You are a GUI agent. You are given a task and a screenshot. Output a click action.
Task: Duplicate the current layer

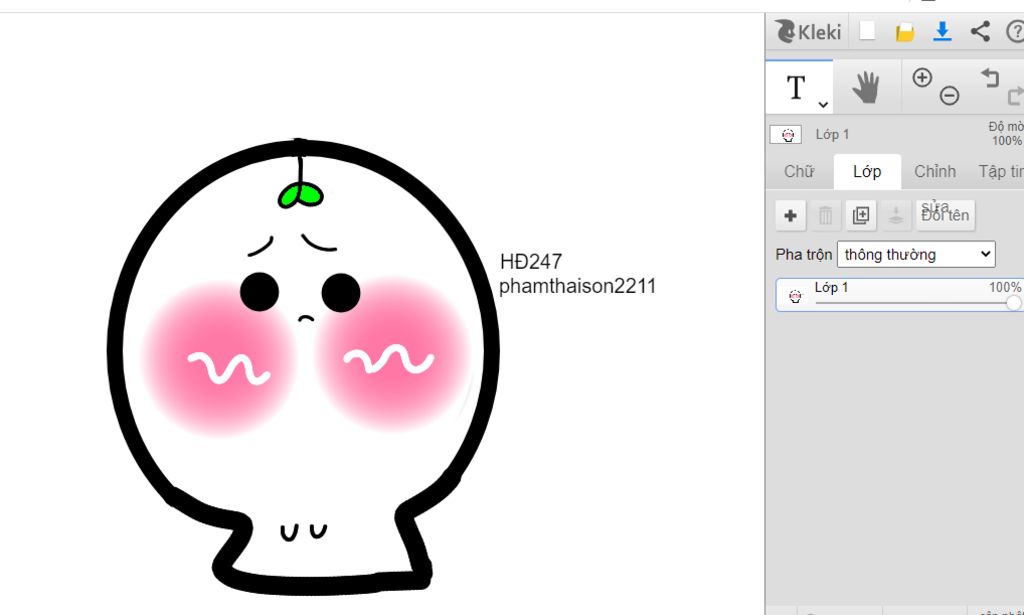(861, 215)
